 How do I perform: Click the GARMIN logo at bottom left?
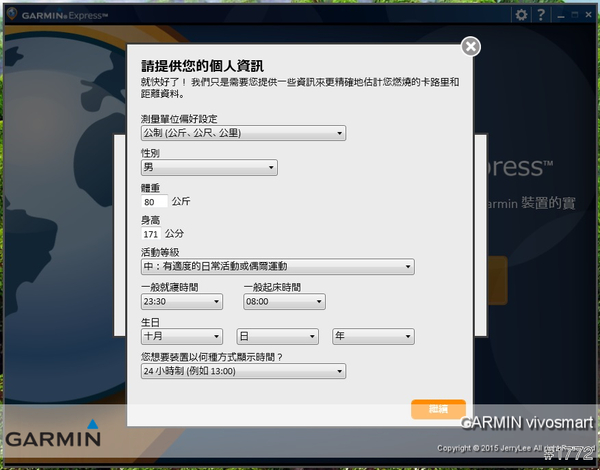(53, 433)
